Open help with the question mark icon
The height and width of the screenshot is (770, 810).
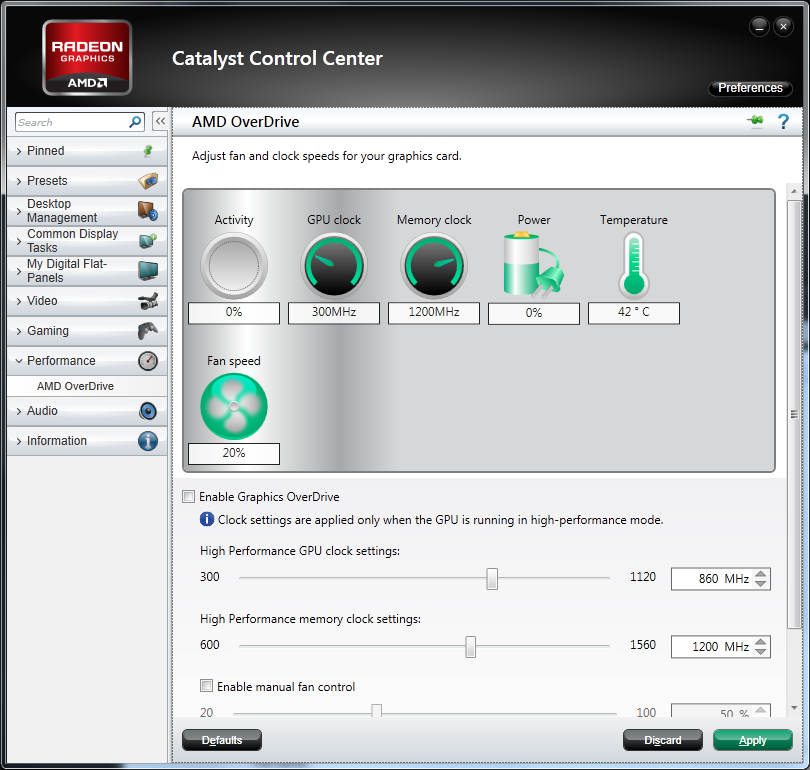pyautogui.click(x=783, y=122)
